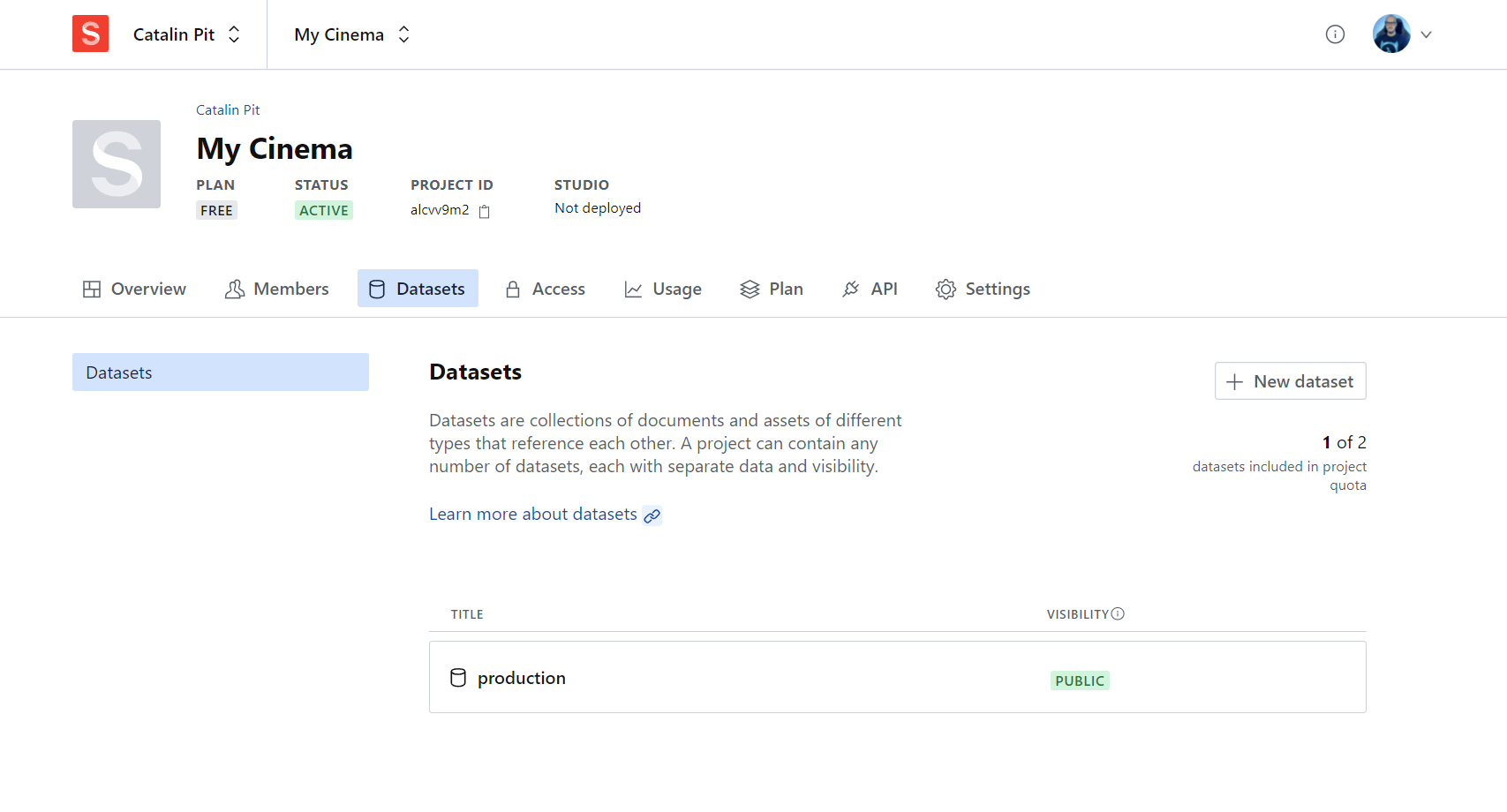Click the Catalin Pit breadcrumb link
Viewport: 1507px width, 812px height.
pos(228,109)
